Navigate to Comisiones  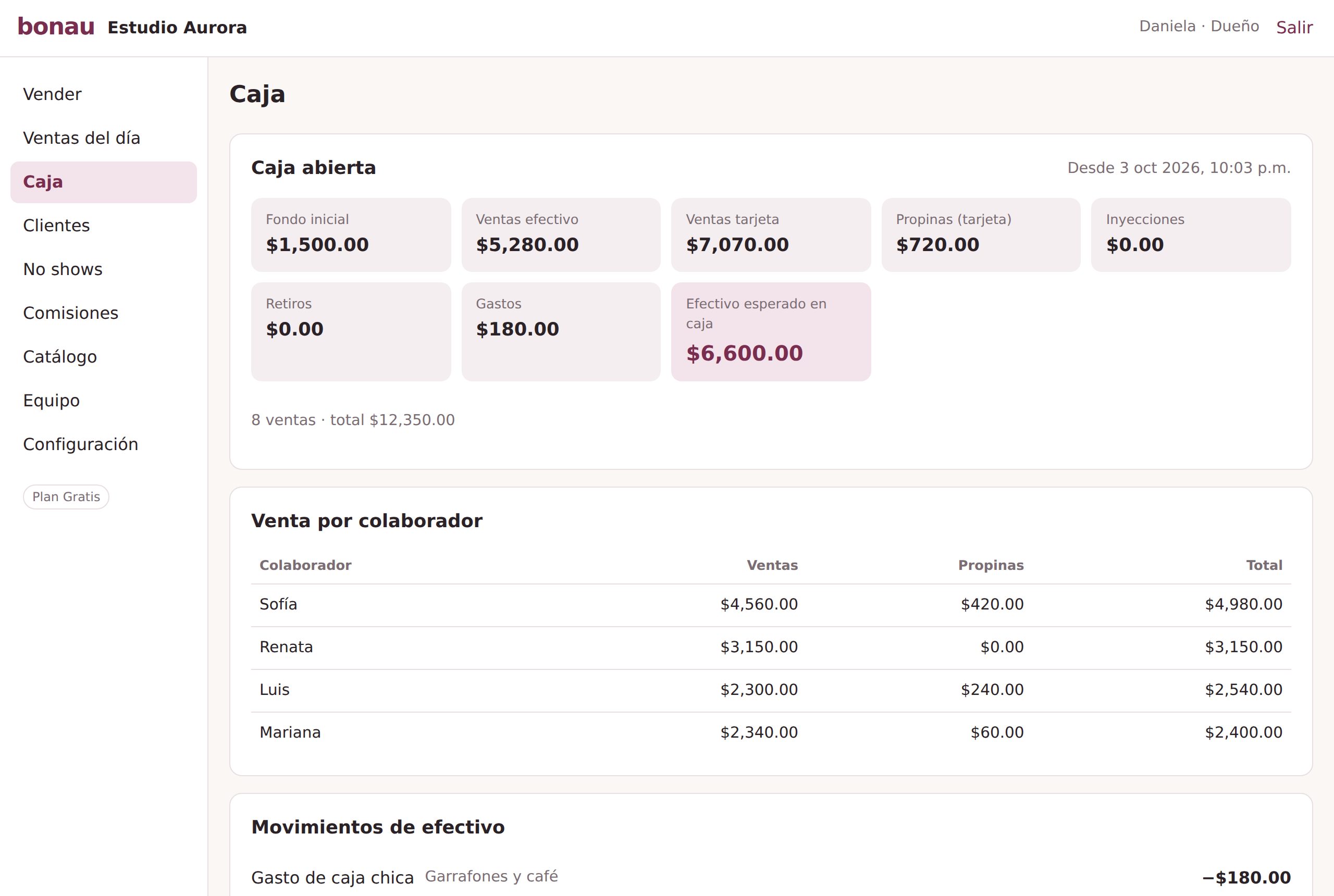[x=104, y=313]
